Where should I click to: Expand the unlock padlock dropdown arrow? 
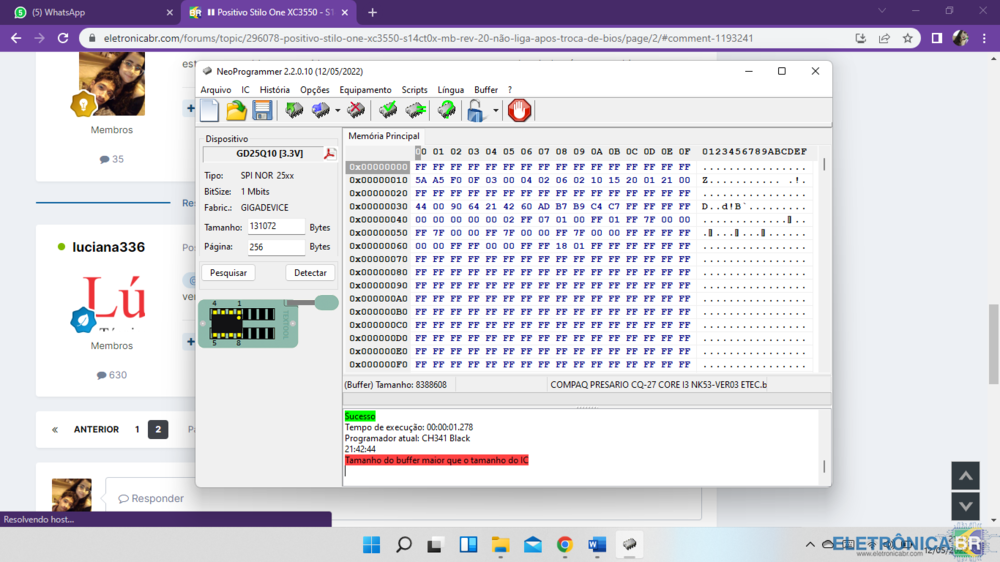pos(495,111)
